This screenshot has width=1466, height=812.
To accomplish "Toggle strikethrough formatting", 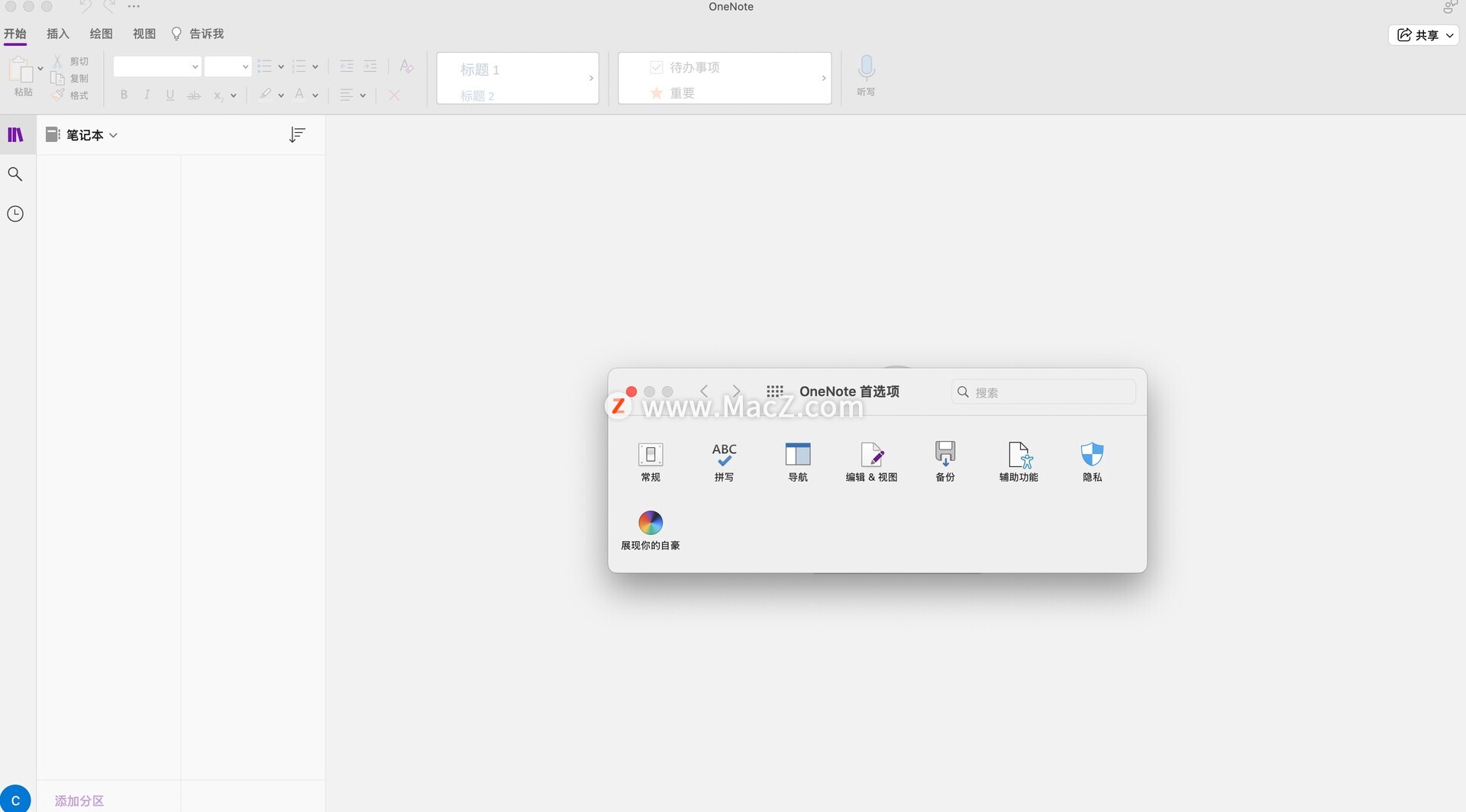I will pos(194,95).
